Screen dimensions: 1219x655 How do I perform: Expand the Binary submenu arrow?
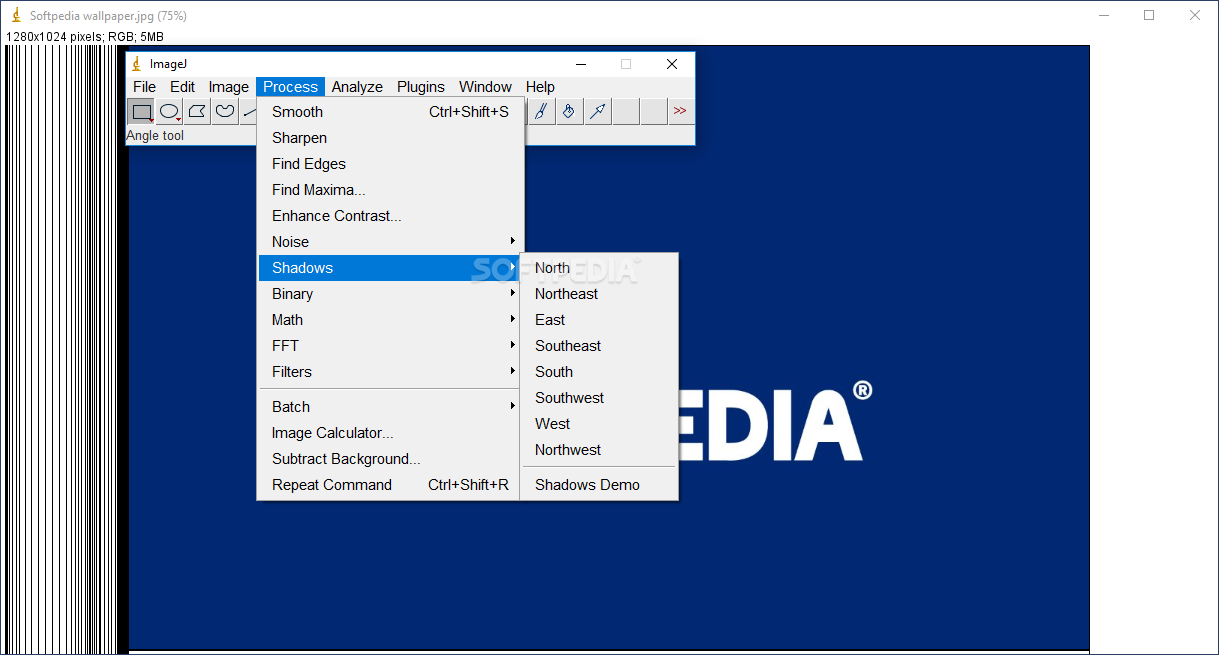coord(513,293)
